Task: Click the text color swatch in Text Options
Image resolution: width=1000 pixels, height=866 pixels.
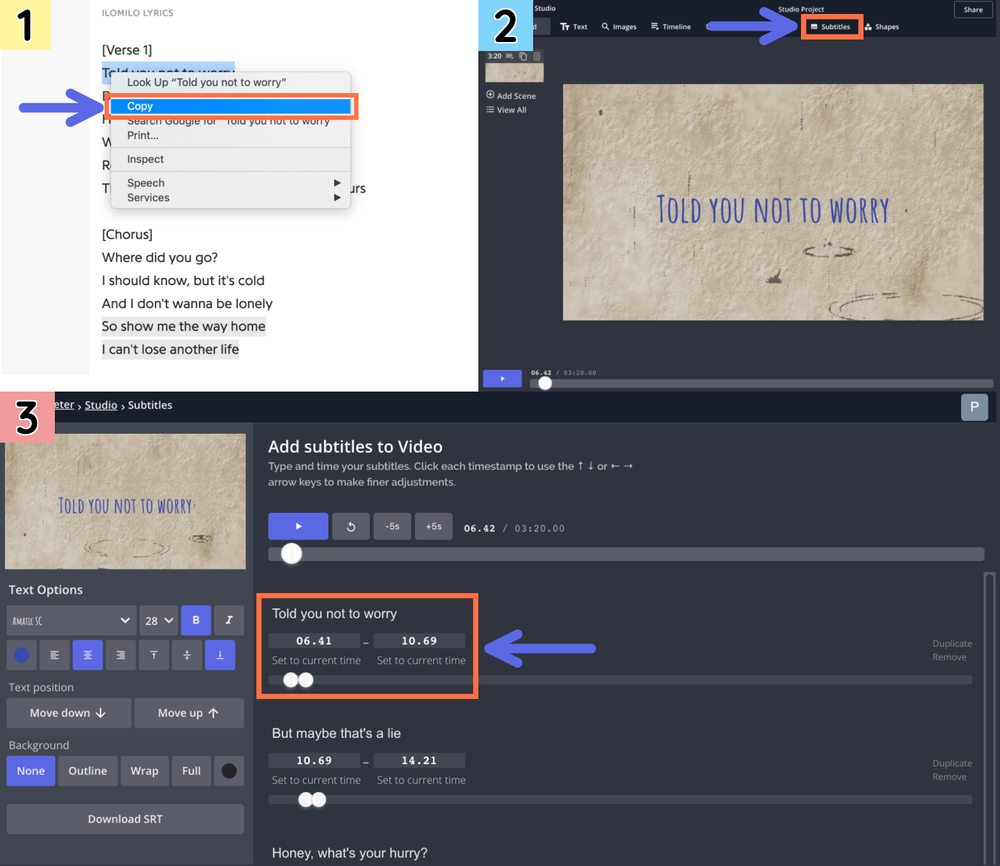Action: click(x=22, y=653)
